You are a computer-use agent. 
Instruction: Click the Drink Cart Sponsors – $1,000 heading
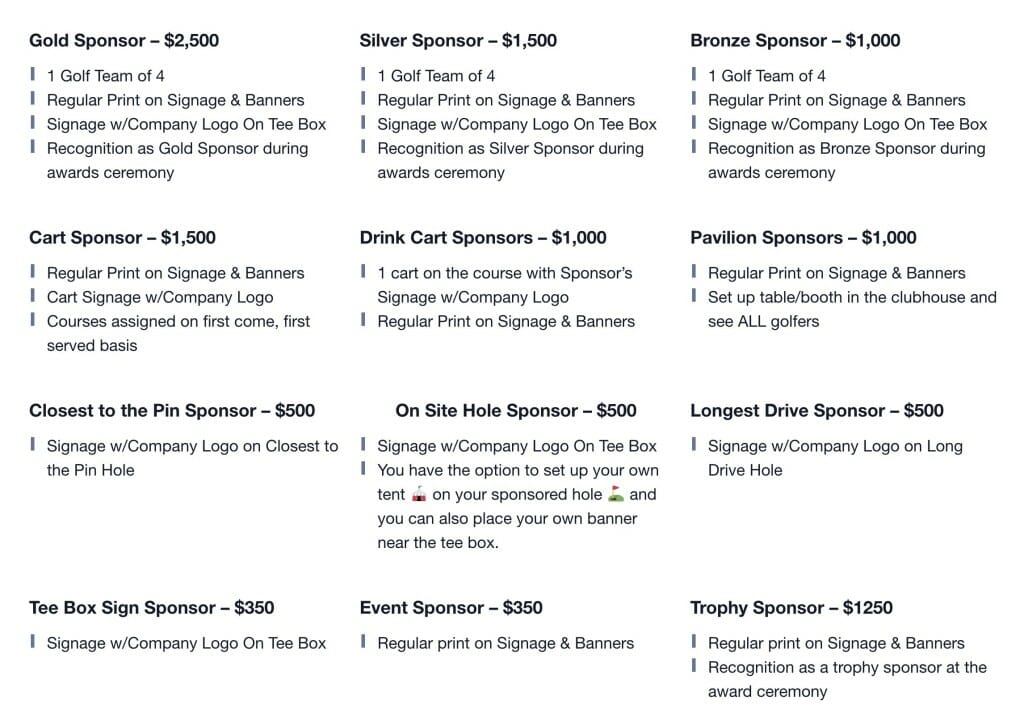483,238
